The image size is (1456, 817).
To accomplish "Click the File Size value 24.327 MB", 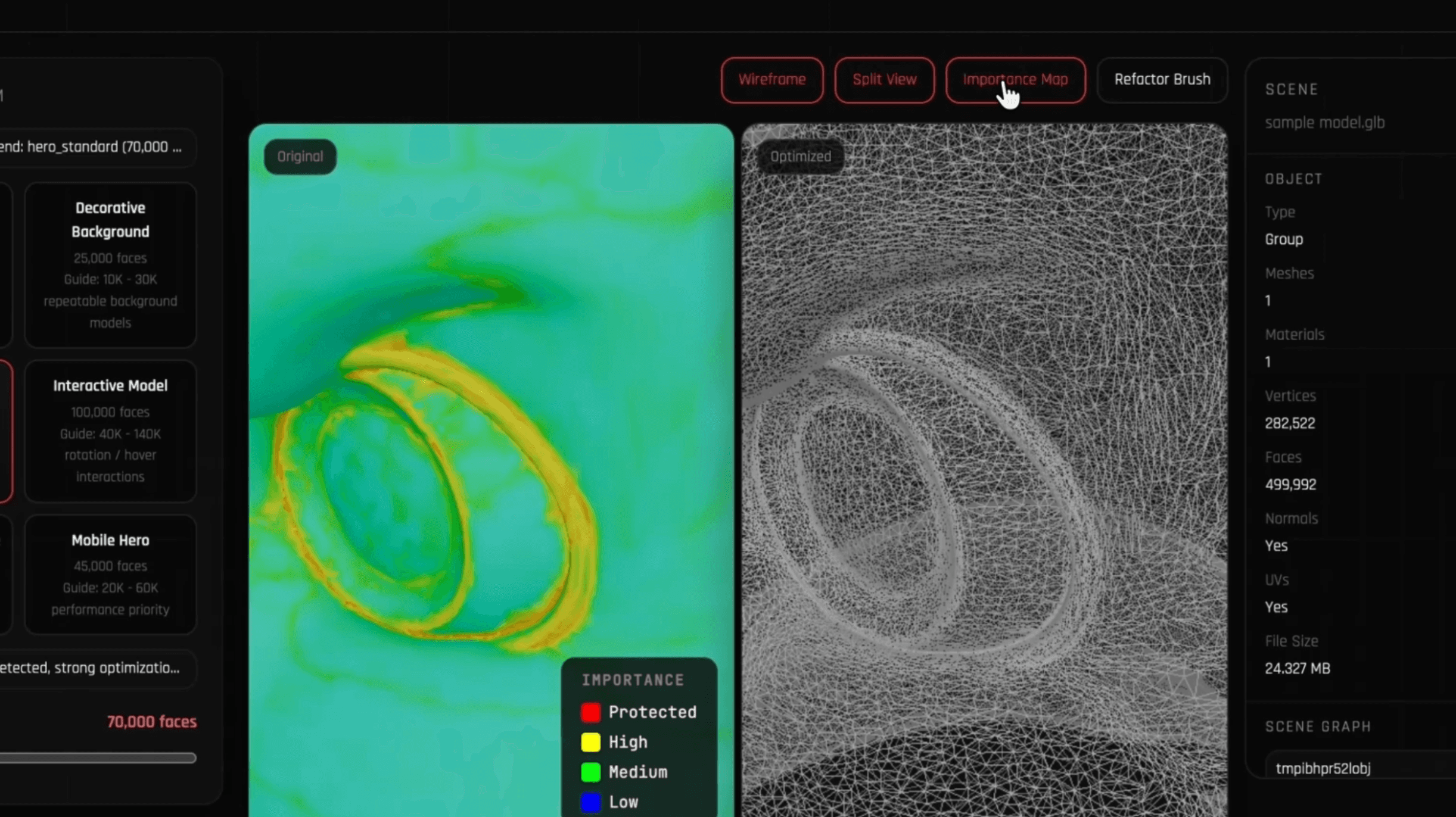I will pos(1298,669).
